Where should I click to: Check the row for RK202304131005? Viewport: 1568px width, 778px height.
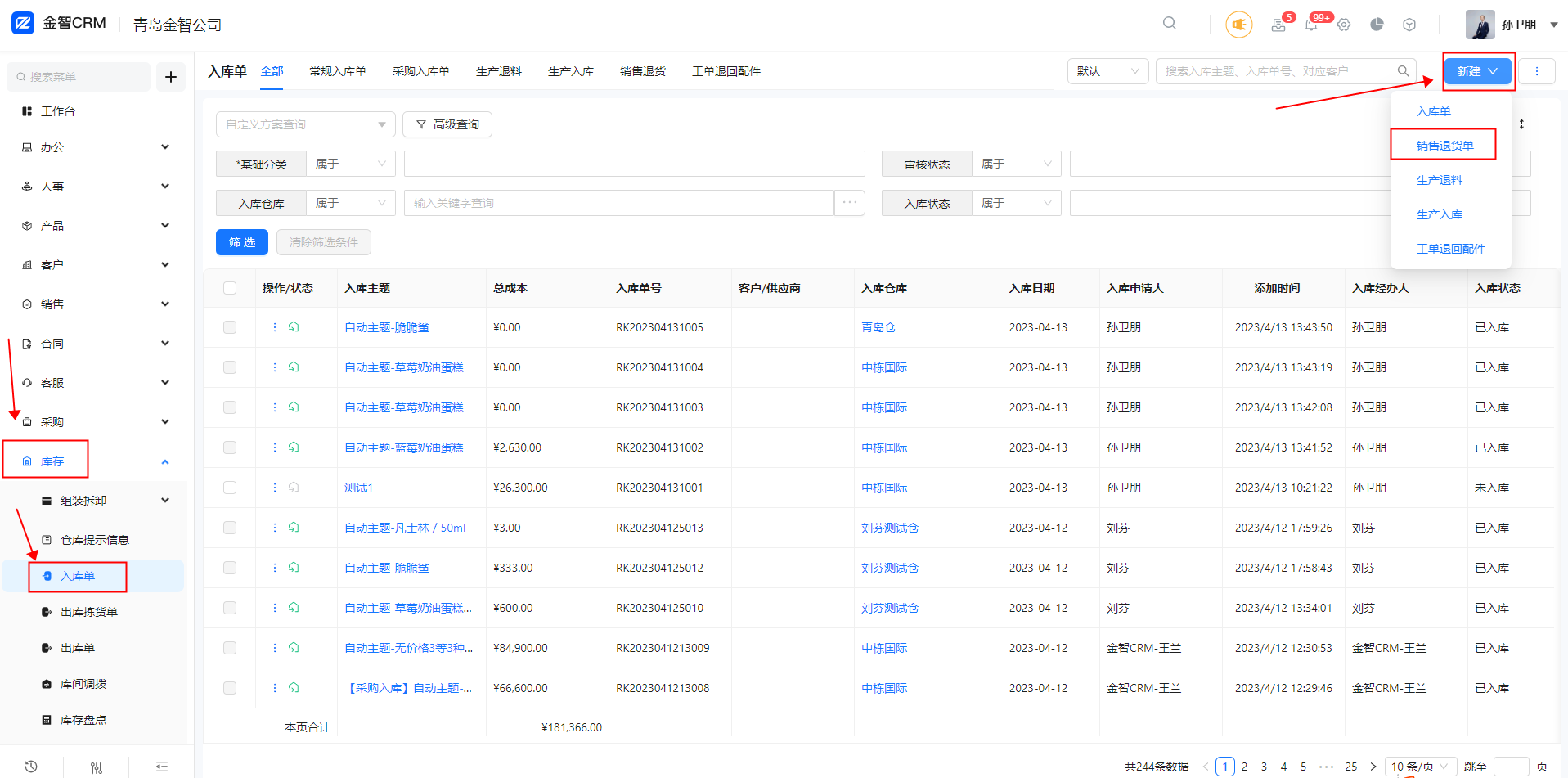click(x=230, y=327)
